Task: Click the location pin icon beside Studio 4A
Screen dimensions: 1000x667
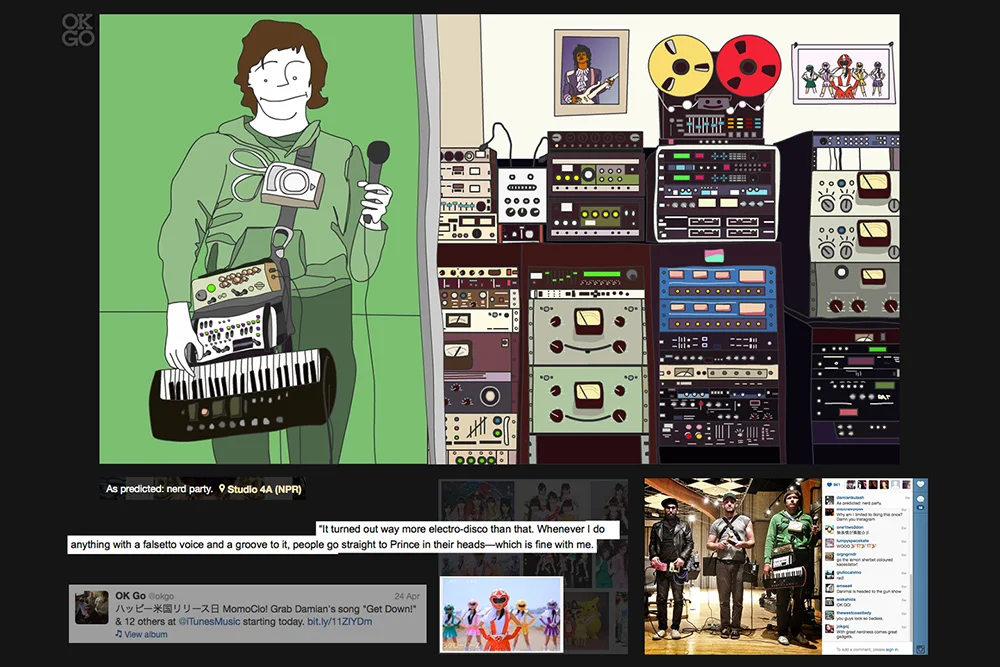Action: pos(222,488)
